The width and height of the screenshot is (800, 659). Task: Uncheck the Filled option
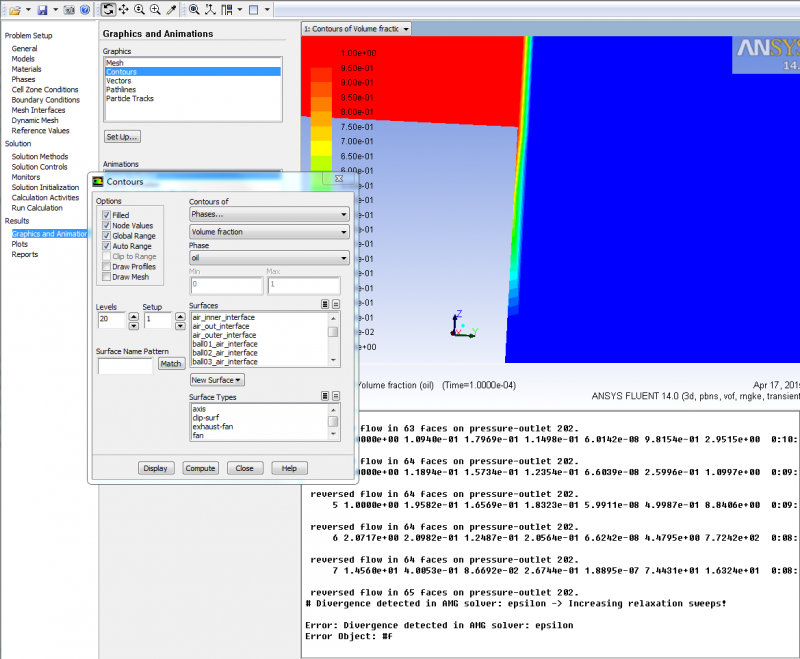tap(105, 215)
